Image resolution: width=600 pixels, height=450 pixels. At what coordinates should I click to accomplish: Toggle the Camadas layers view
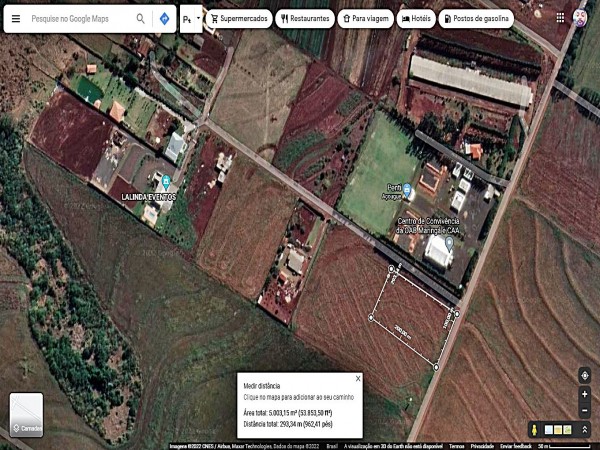pyautogui.click(x=26, y=415)
